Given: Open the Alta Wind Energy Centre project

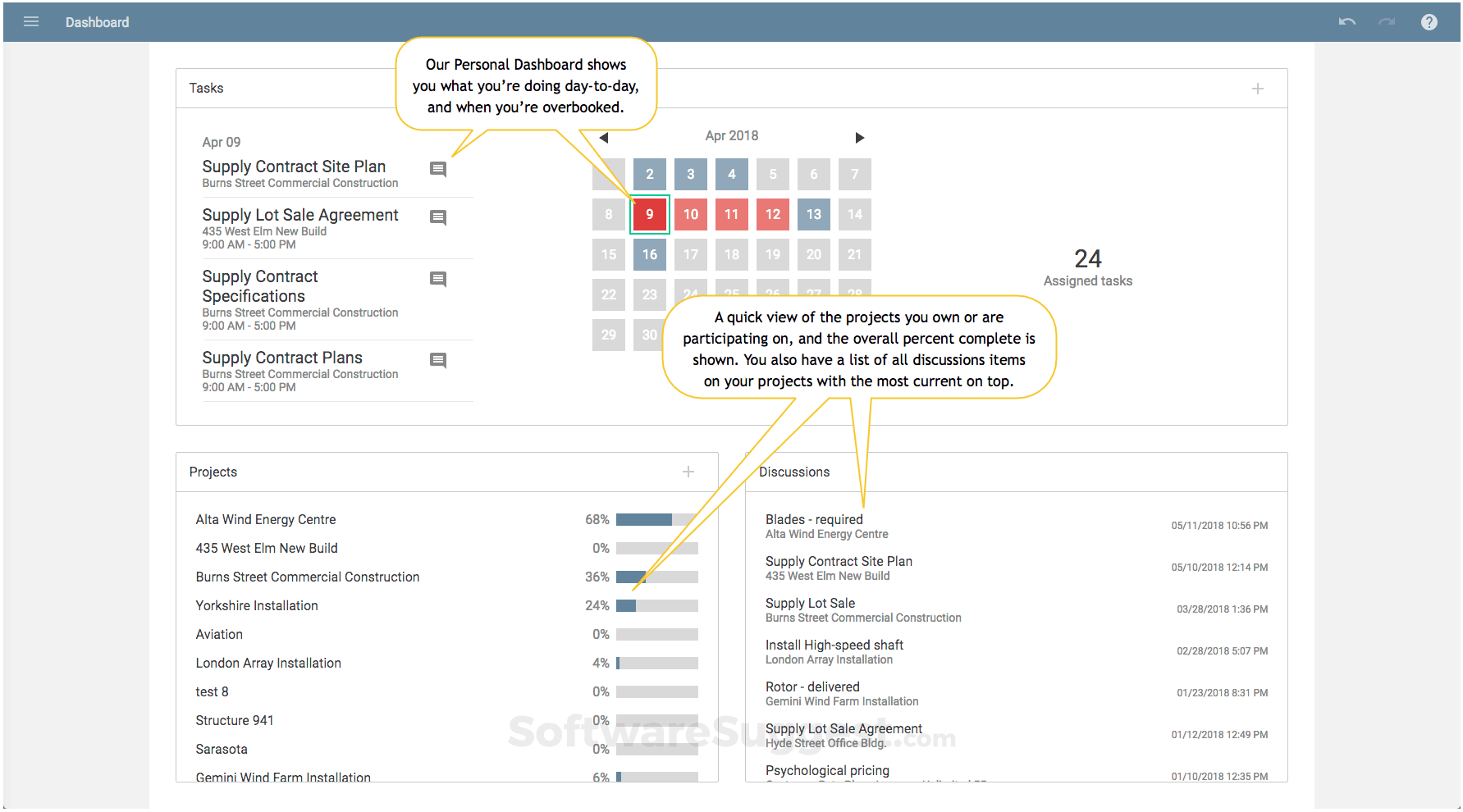Looking at the screenshot, I should (x=266, y=519).
